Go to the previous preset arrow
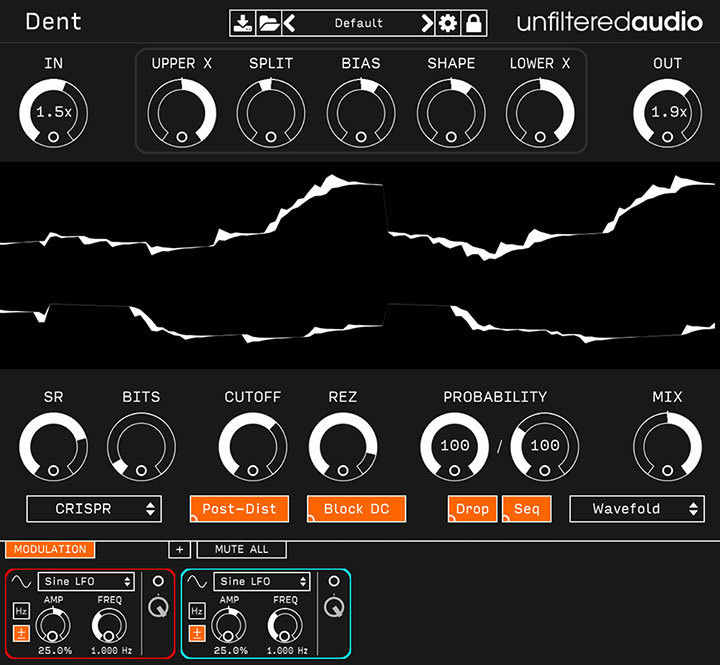720x665 pixels. click(x=289, y=23)
